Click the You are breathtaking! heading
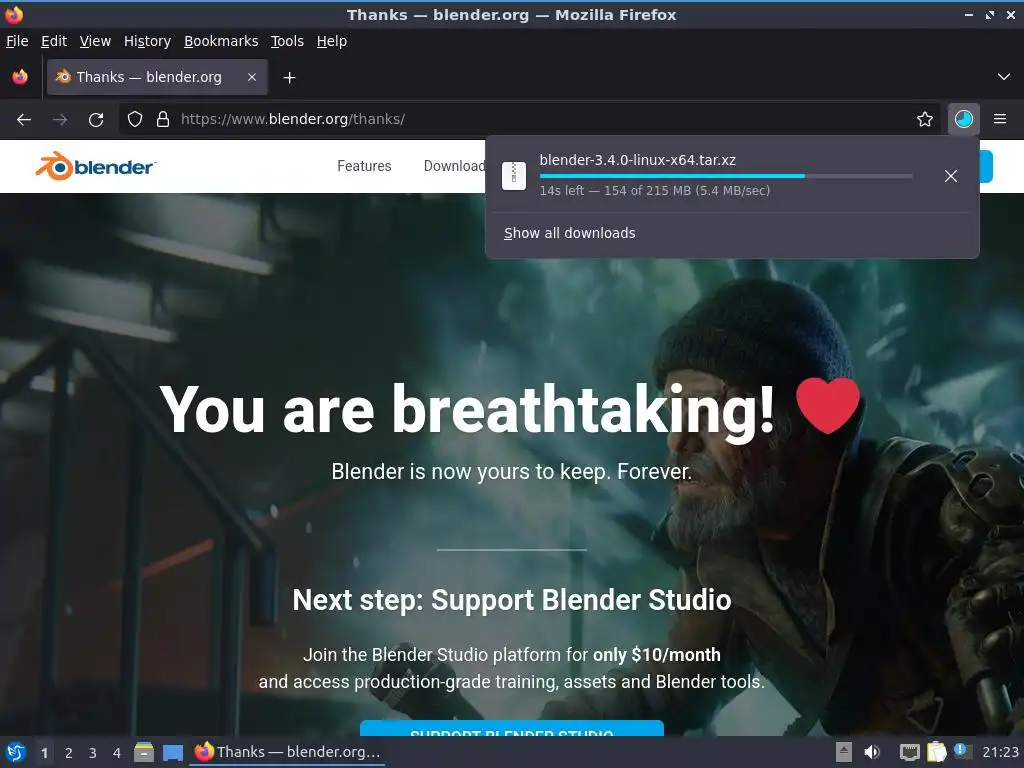The width and height of the screenshot is (1024, 768). click(x=467, y=409)
